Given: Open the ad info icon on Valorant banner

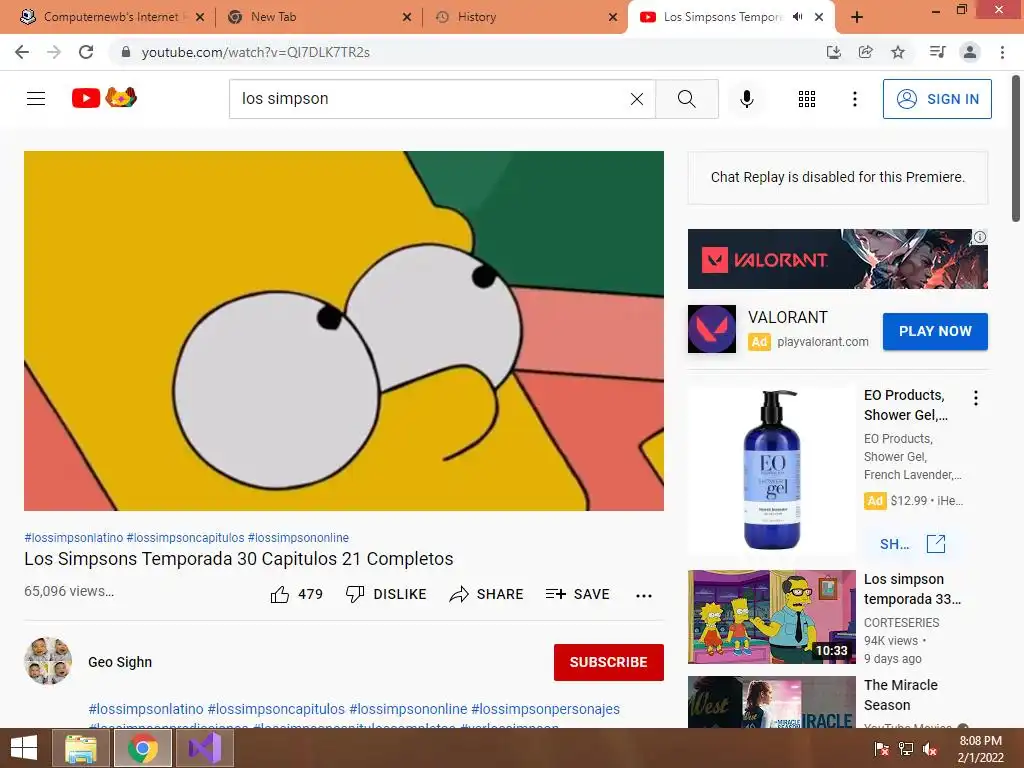Looking at the screenshot, I should tap(980, 237).
